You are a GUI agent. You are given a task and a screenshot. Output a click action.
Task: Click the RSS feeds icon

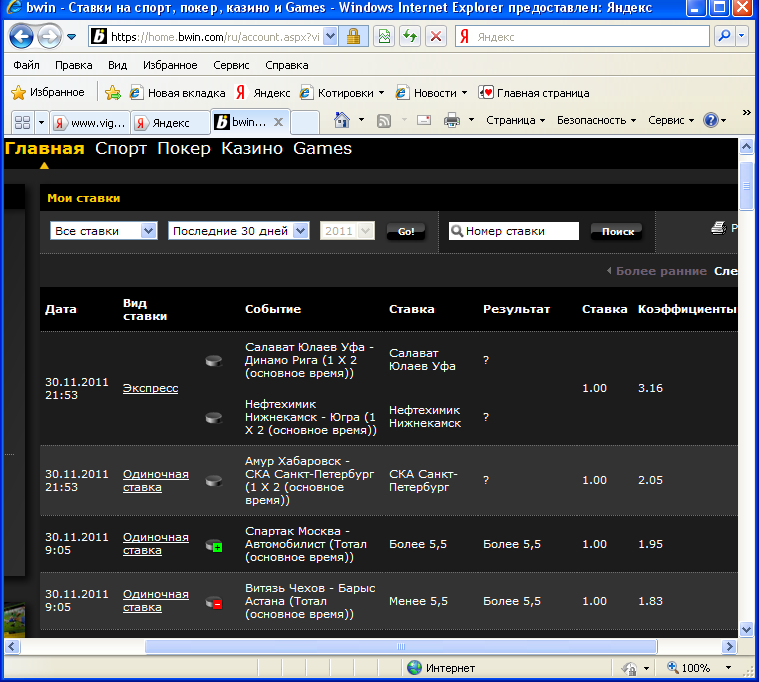384,121
